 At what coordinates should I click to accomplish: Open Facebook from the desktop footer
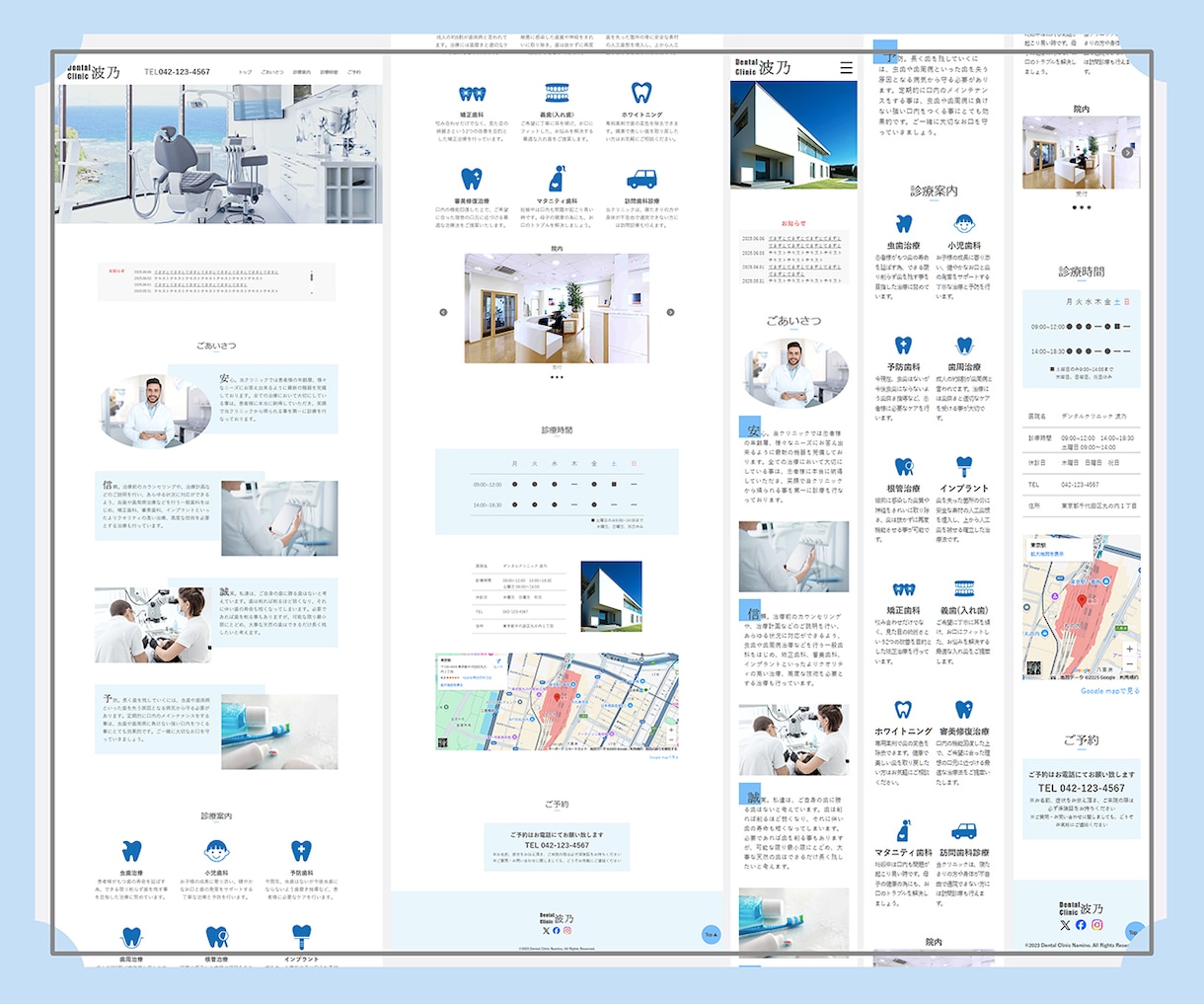tap(557, 931)
